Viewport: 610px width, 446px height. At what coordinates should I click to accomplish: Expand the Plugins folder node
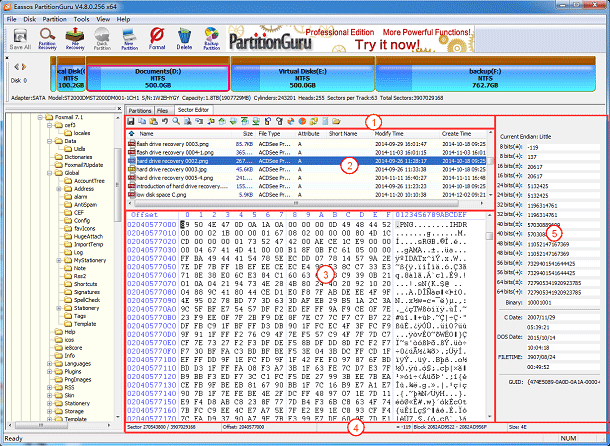49,372
